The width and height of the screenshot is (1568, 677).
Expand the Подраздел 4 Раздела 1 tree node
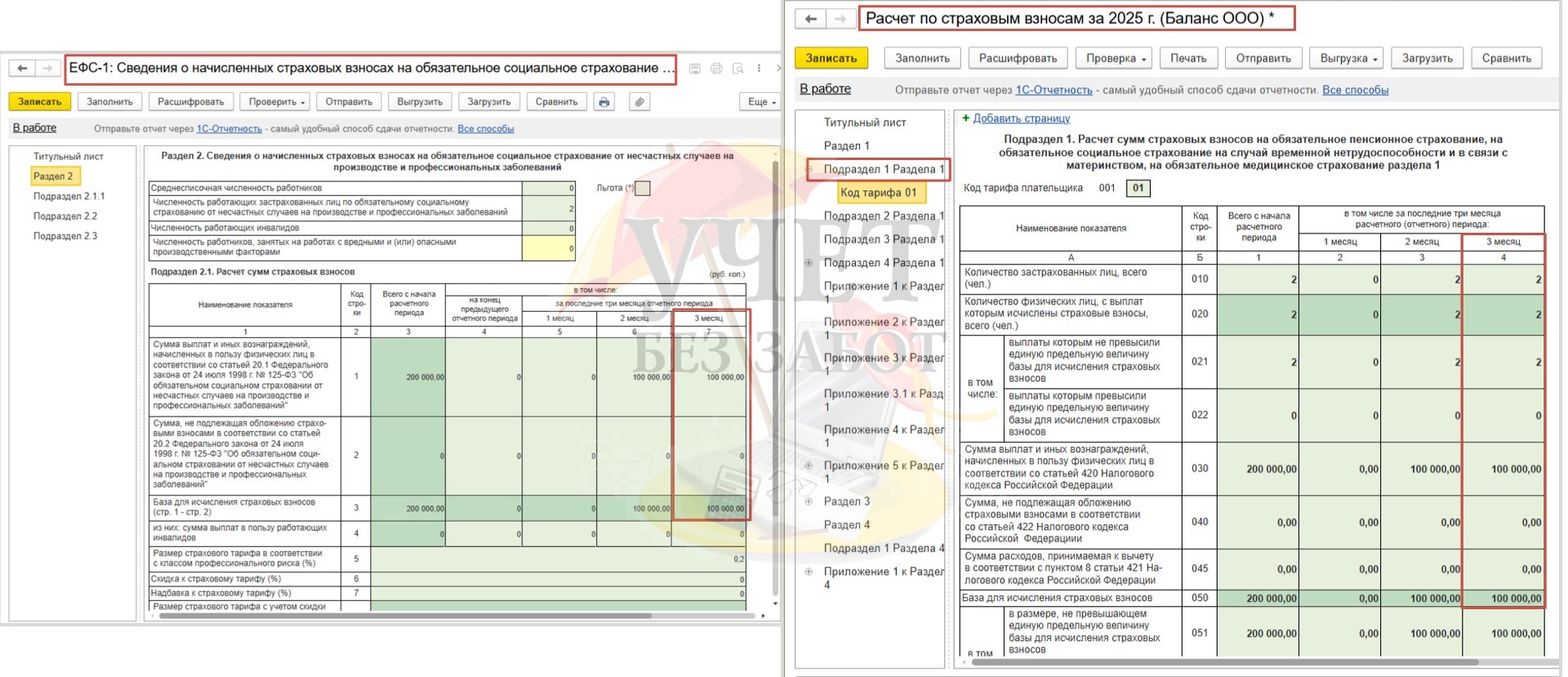pos(808,263)
